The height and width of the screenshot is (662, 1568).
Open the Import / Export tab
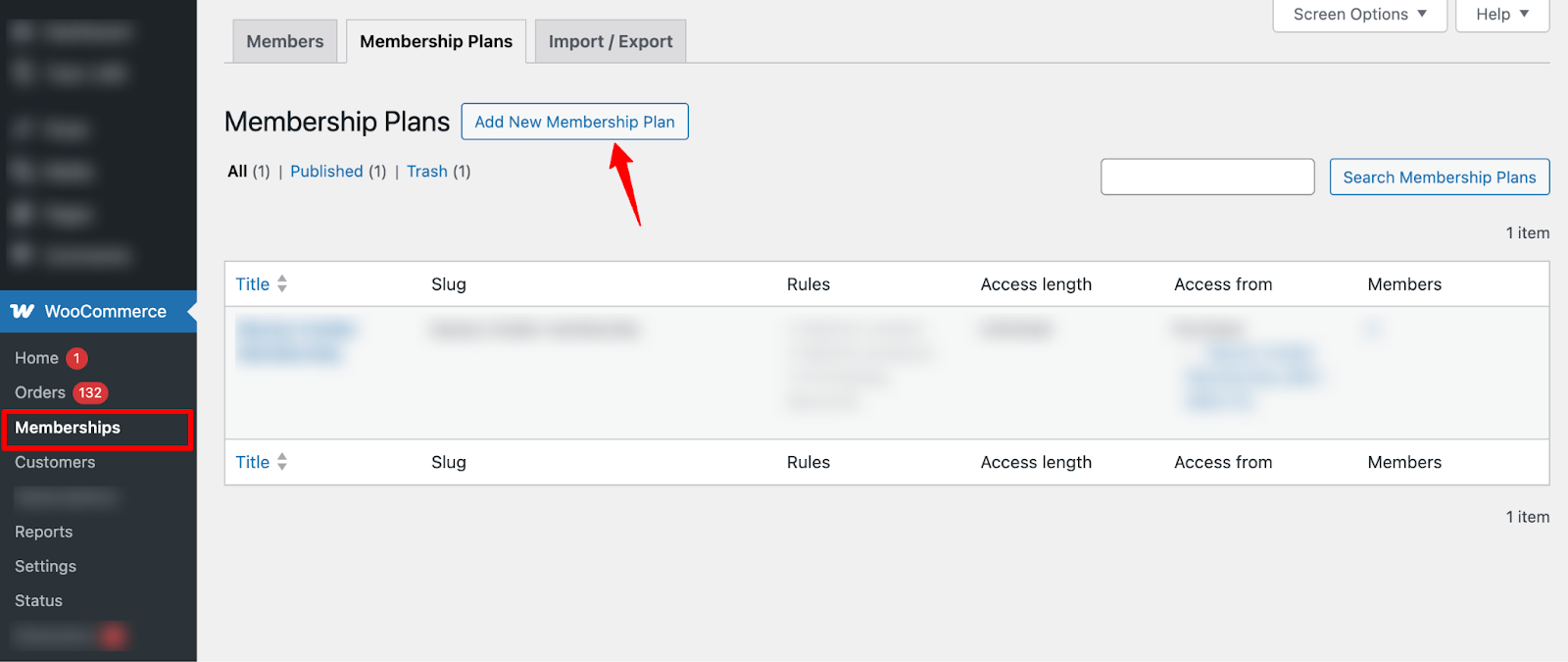pos(610,41)
